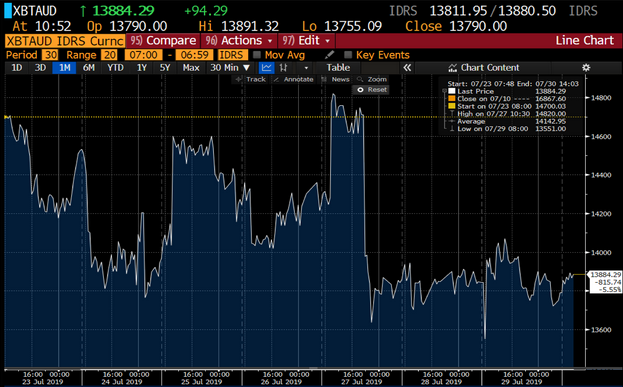Select the 1D time range
Viewport: 623px width, 387px height.
(x=16, y=68)
